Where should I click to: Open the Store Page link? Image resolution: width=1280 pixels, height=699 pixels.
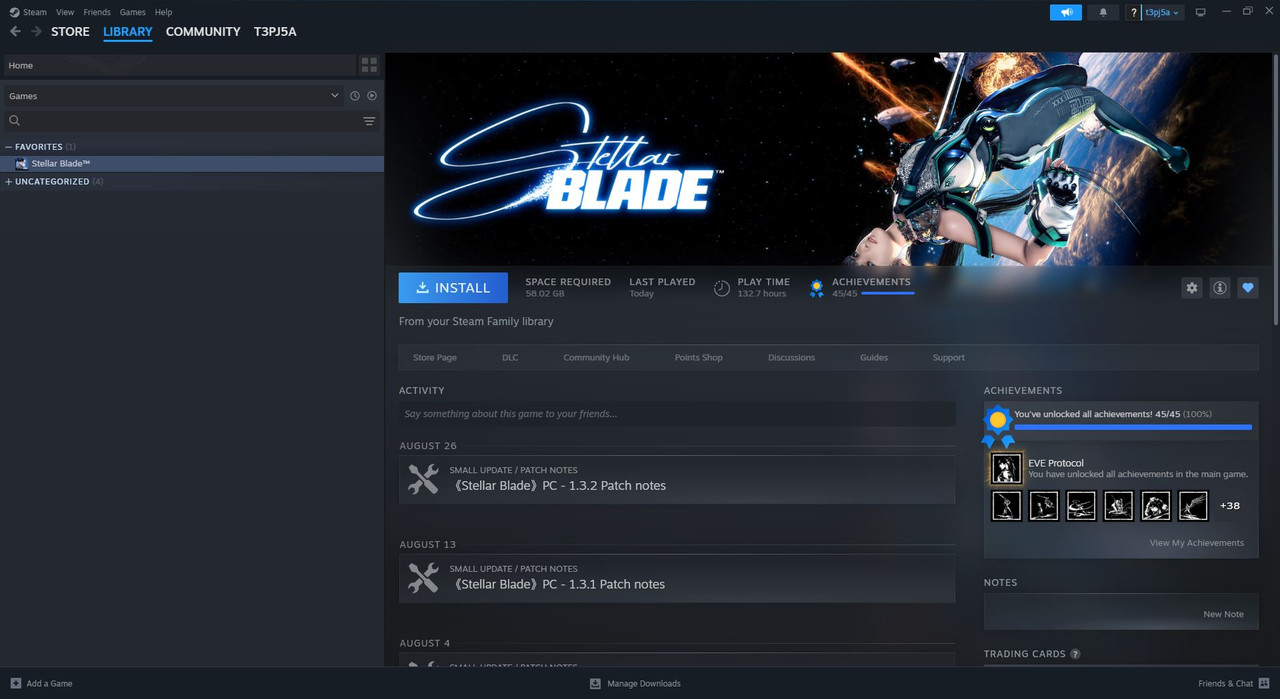click(x=435, y=358)
